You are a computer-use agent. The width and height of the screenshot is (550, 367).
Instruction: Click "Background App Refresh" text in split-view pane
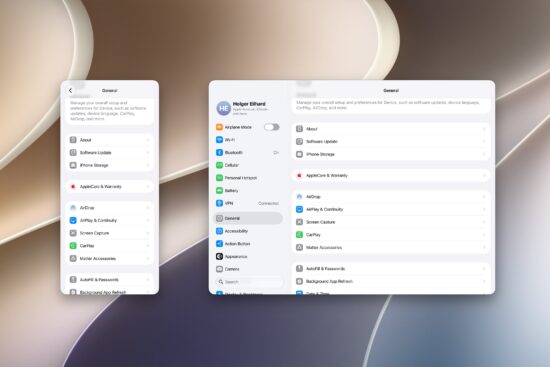tap(329, 281)
